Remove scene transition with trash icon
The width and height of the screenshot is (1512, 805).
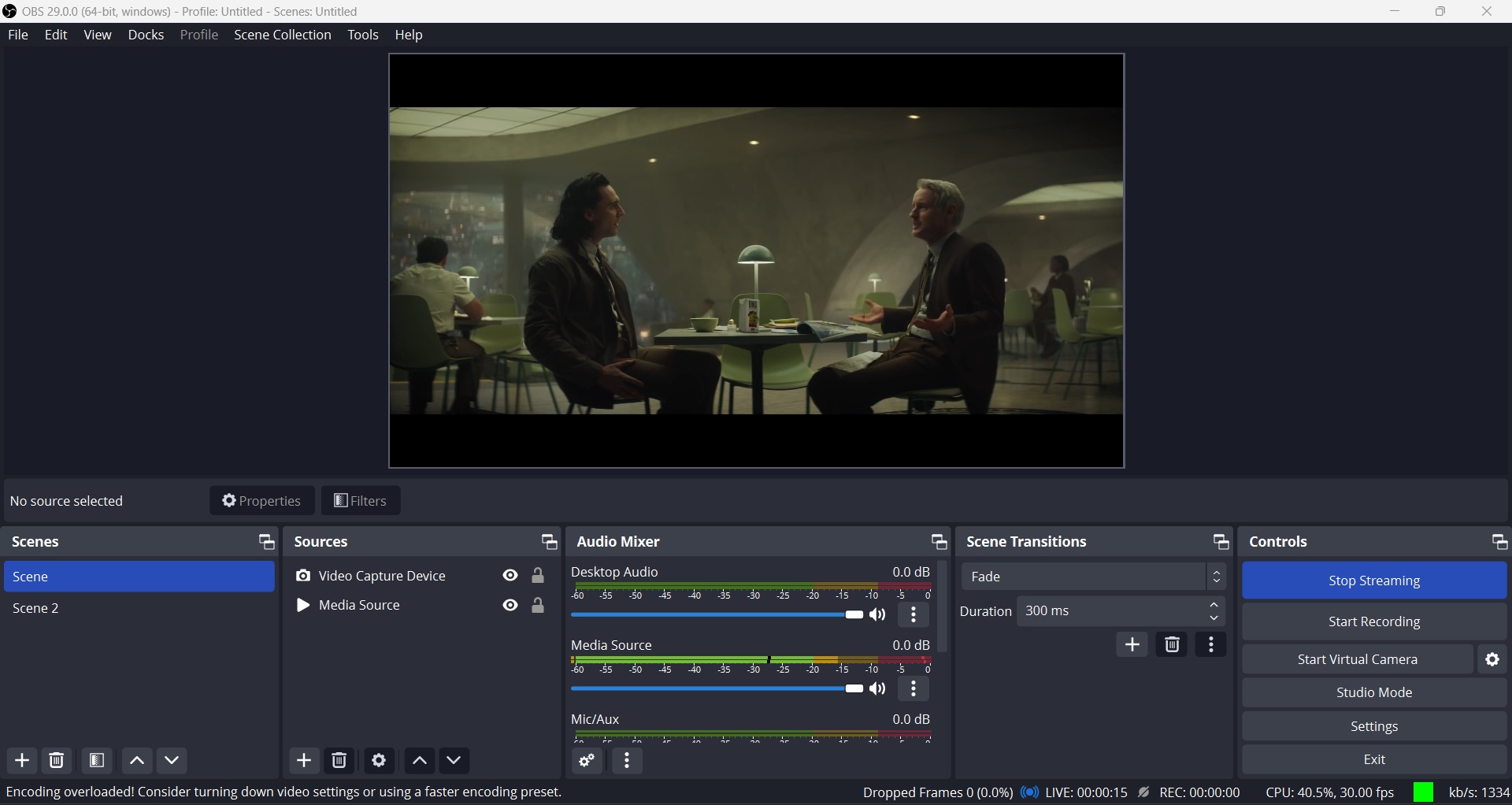(1172, 644)
